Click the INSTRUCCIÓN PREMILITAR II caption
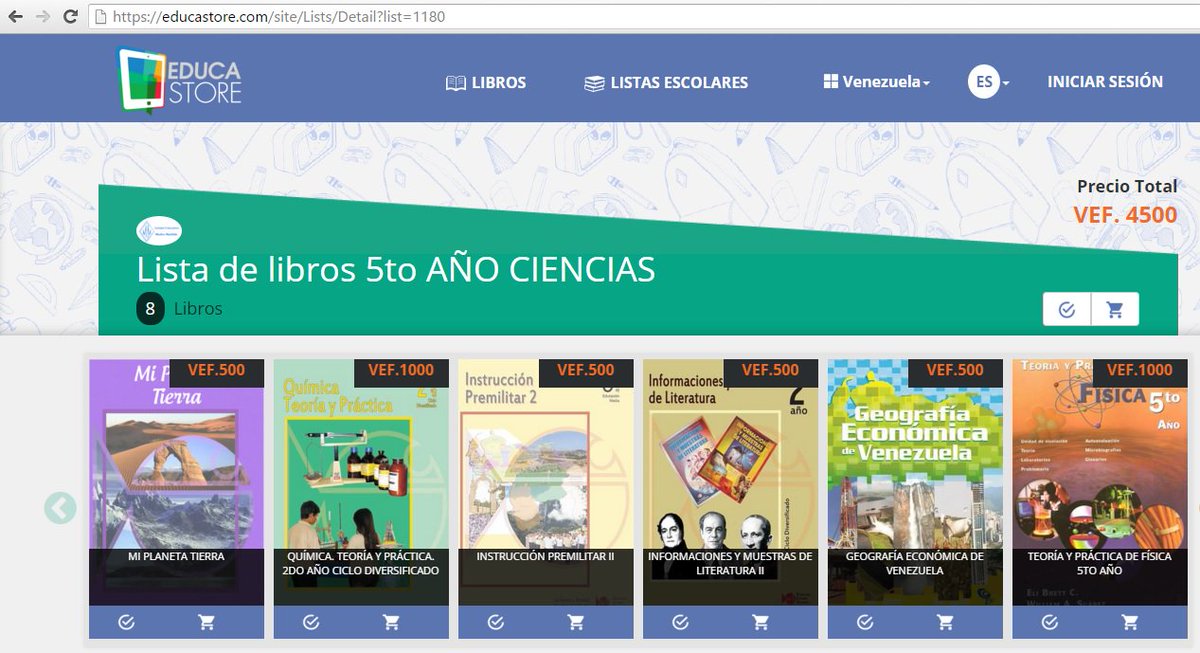1200x653 pixels. (546, 556)
